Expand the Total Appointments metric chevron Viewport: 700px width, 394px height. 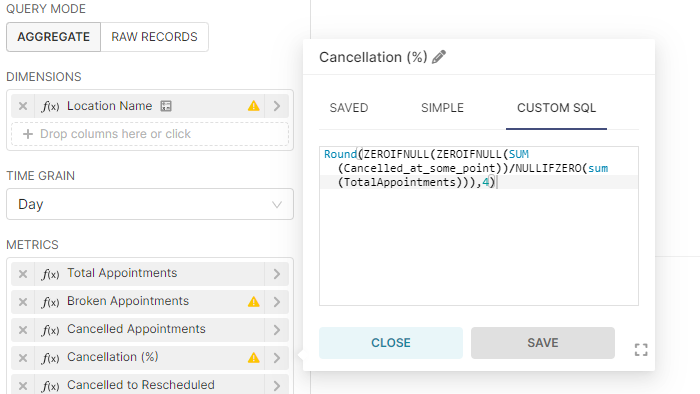(277, 274)
